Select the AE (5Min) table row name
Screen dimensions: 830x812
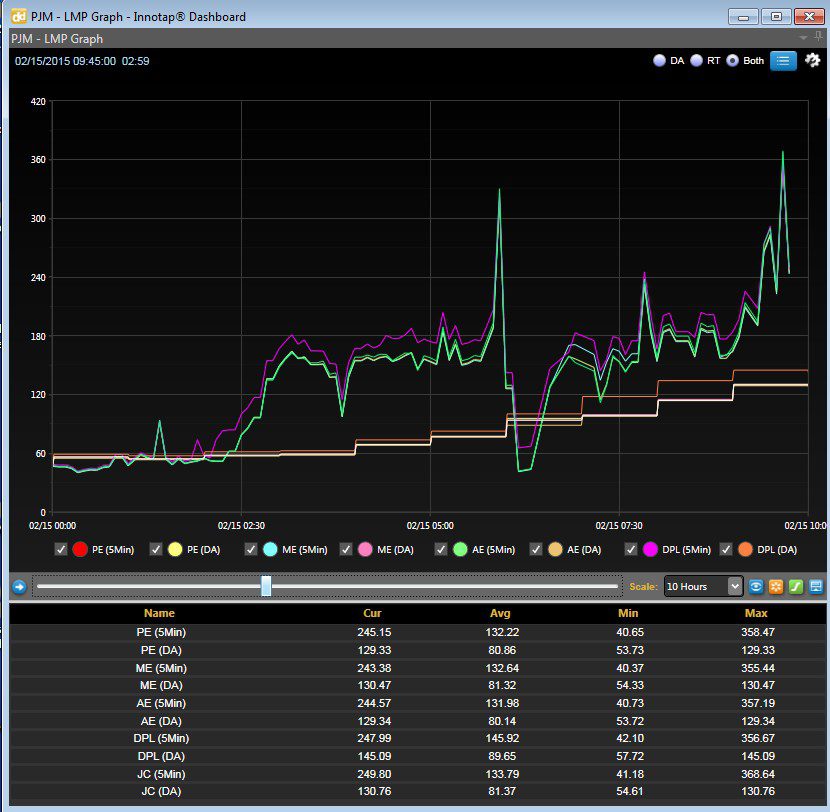161,703
